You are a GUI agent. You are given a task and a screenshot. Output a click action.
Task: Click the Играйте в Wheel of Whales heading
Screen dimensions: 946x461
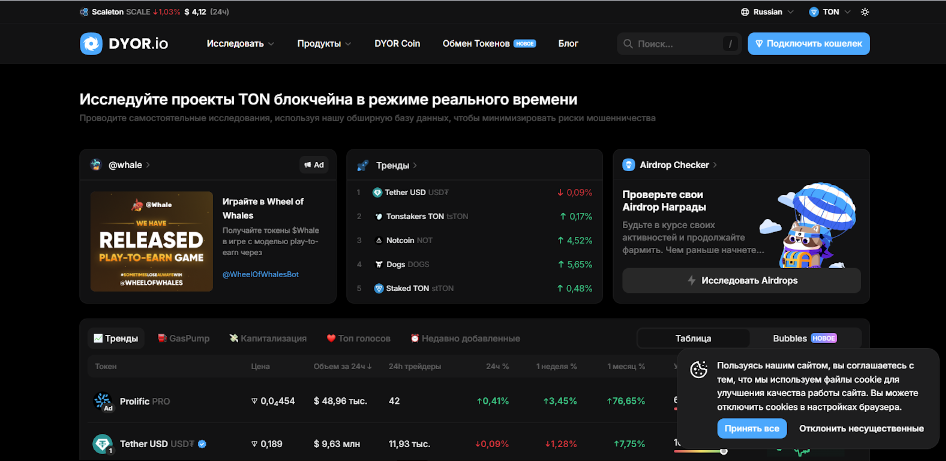click(263, 208)
